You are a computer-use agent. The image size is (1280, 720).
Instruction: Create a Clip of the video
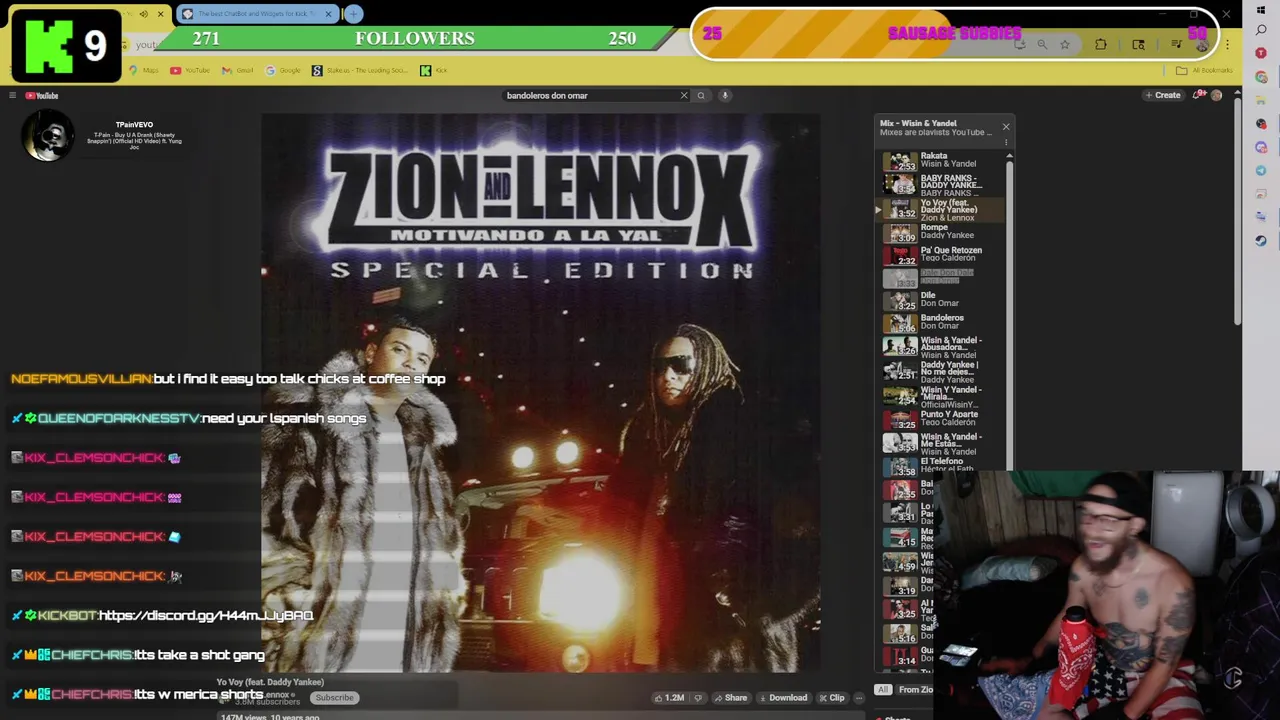point(832,698)
